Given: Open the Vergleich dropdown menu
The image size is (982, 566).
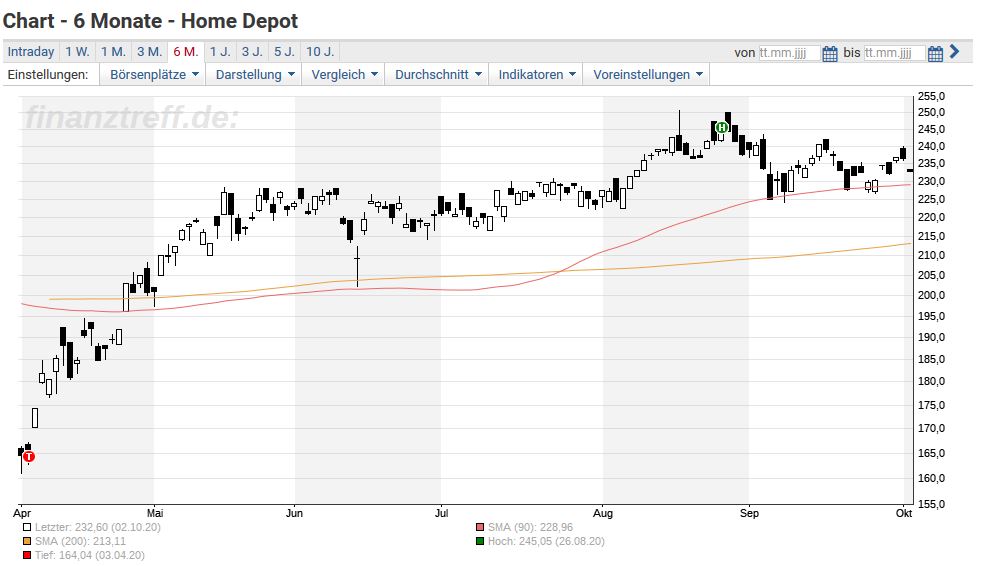Looking at the screenshot, I should 344,75.
